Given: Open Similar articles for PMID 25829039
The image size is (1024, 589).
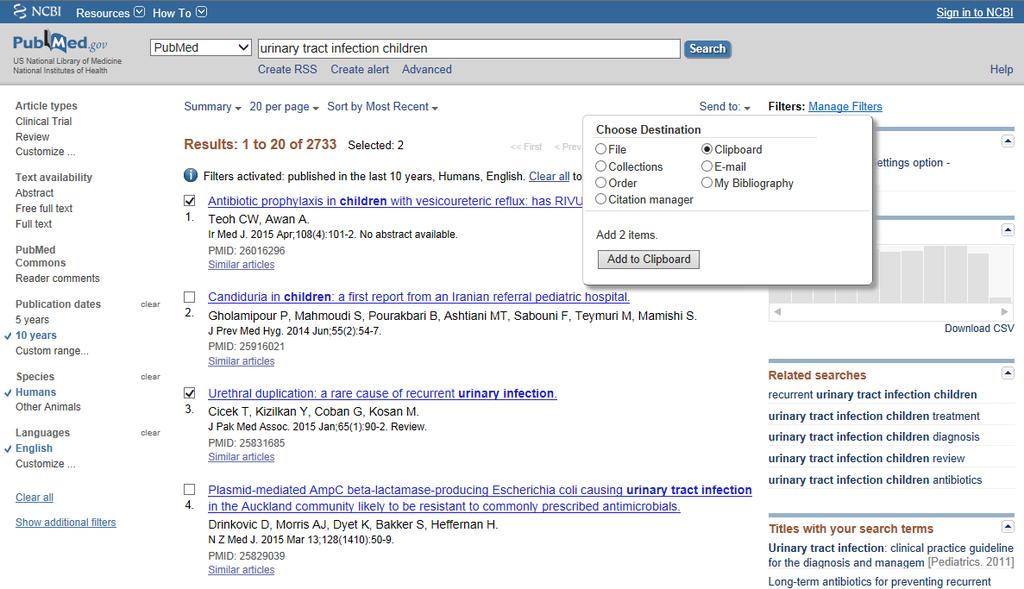Looking at the screenshot, I should 241,570.
